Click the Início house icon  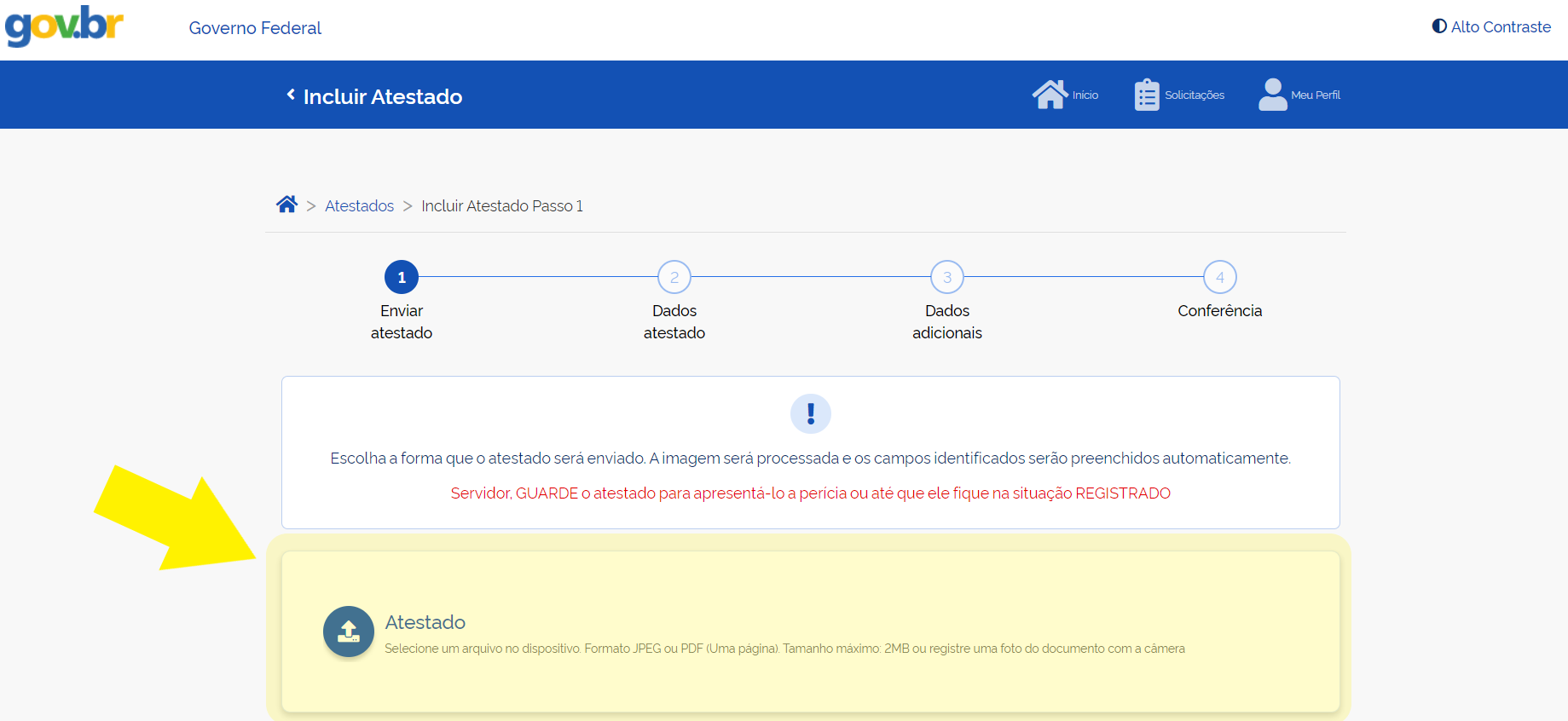1050,95
